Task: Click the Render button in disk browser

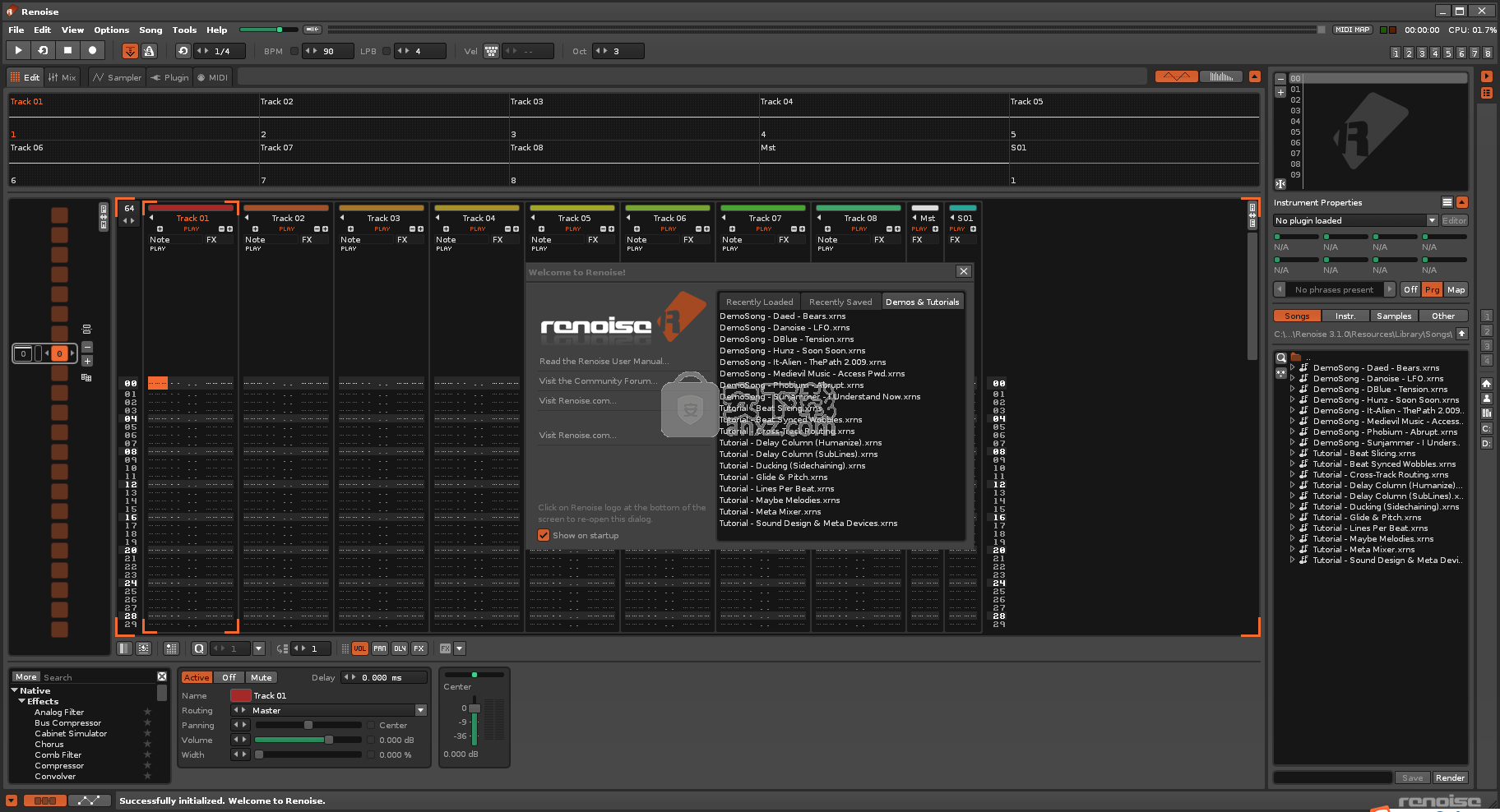Action: (x=1450, y=777)
